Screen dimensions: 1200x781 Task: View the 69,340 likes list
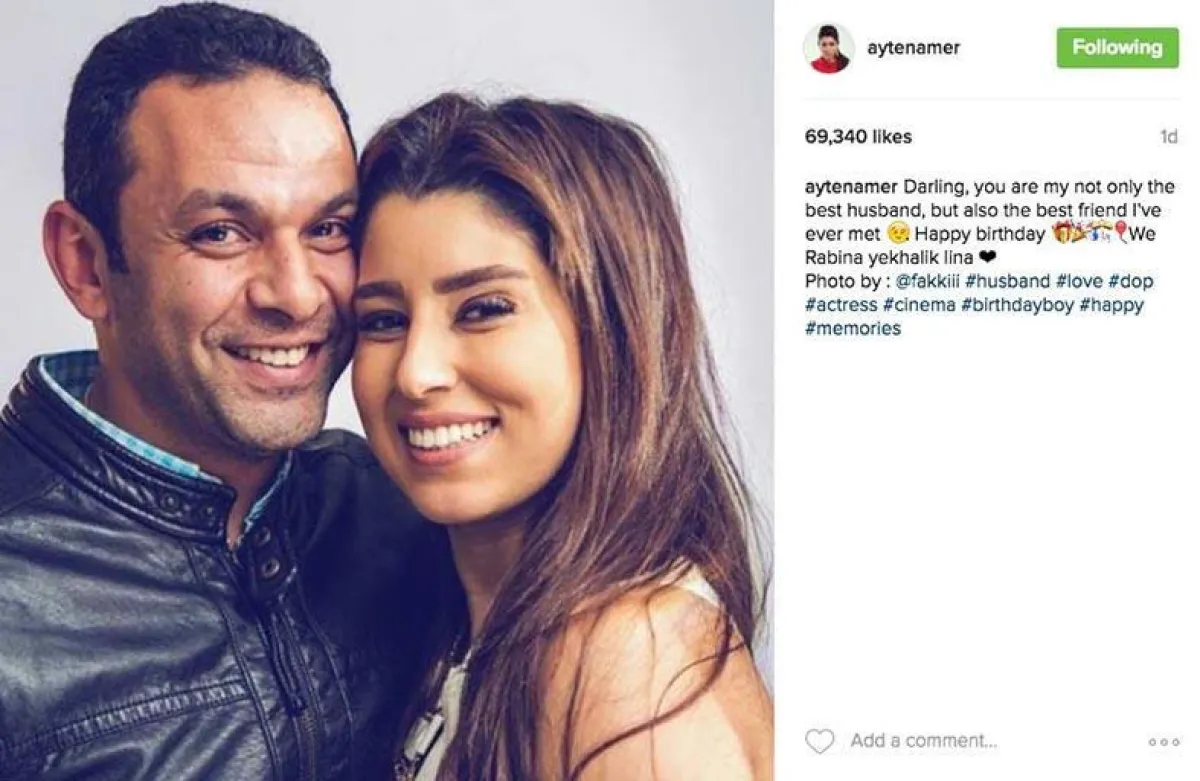(x=858, y=137)
